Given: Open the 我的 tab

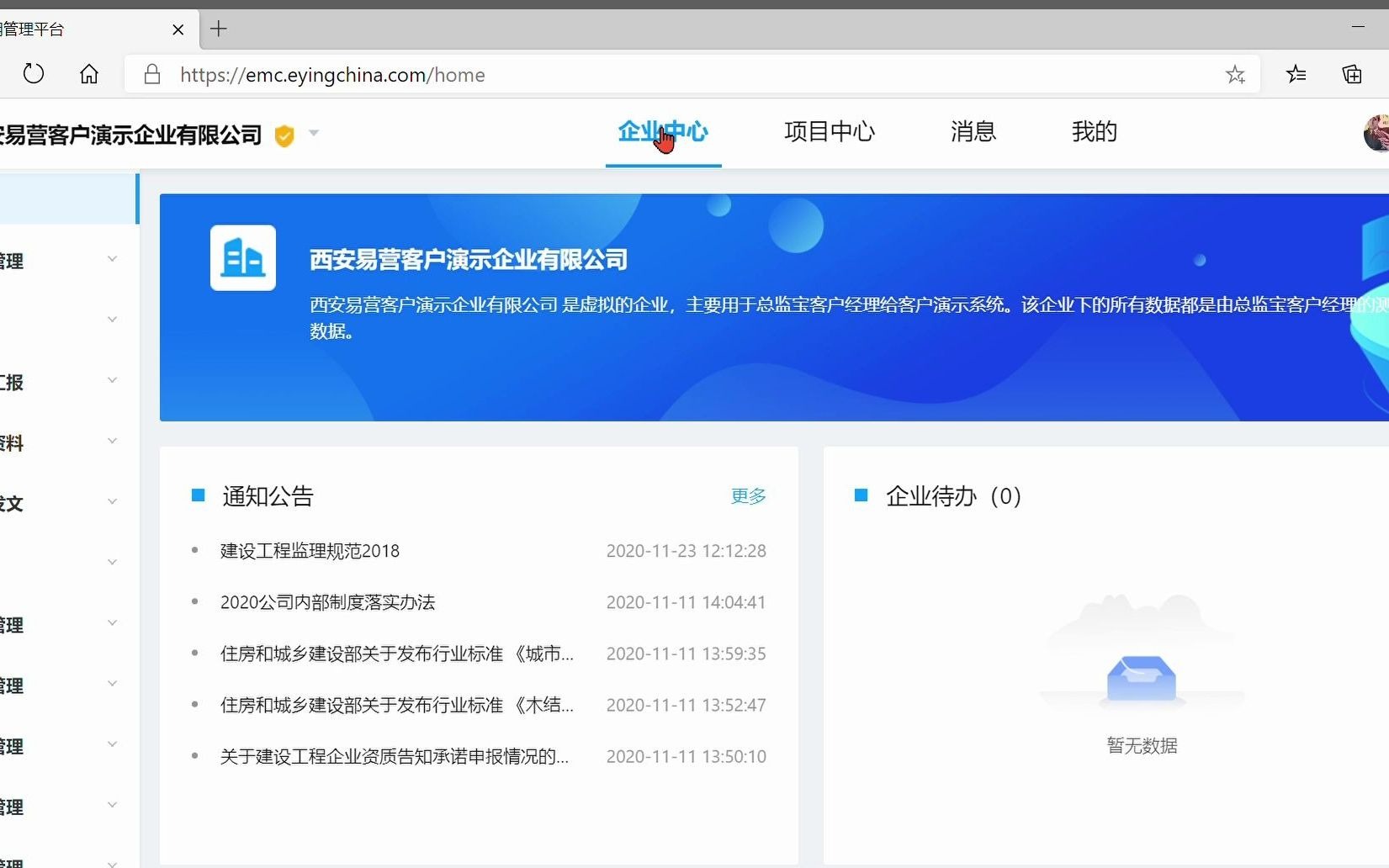Looking at the screenshot, I should [x=1095, y=132].
